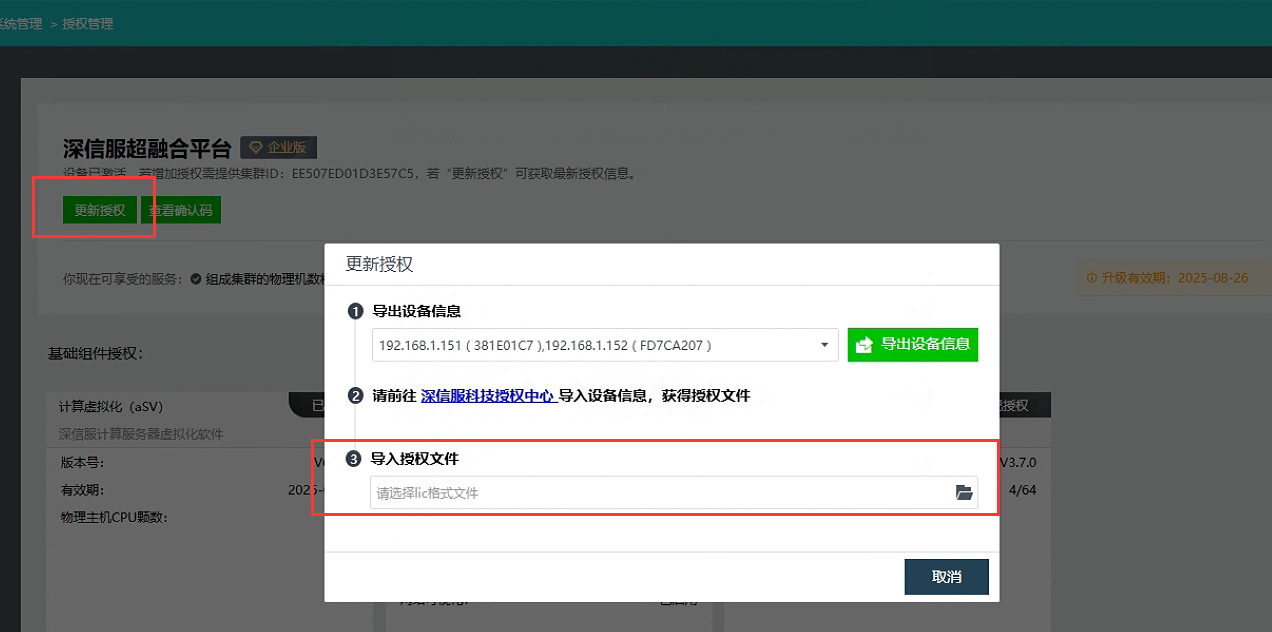Select 授权管理 in the breadcrumb
1272x632 pixels.
88,23
